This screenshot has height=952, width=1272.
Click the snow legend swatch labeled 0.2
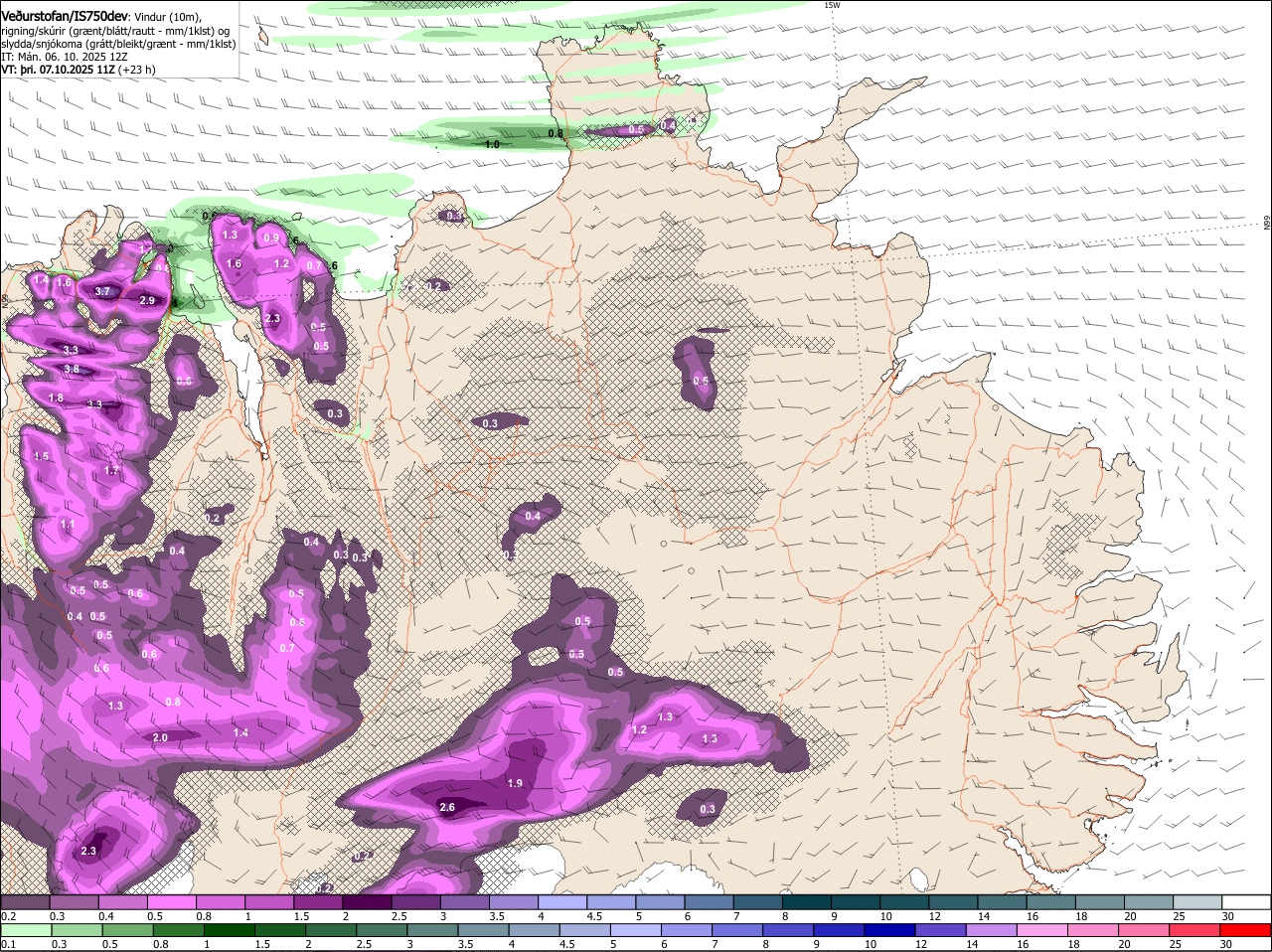(x=25, y=902)
